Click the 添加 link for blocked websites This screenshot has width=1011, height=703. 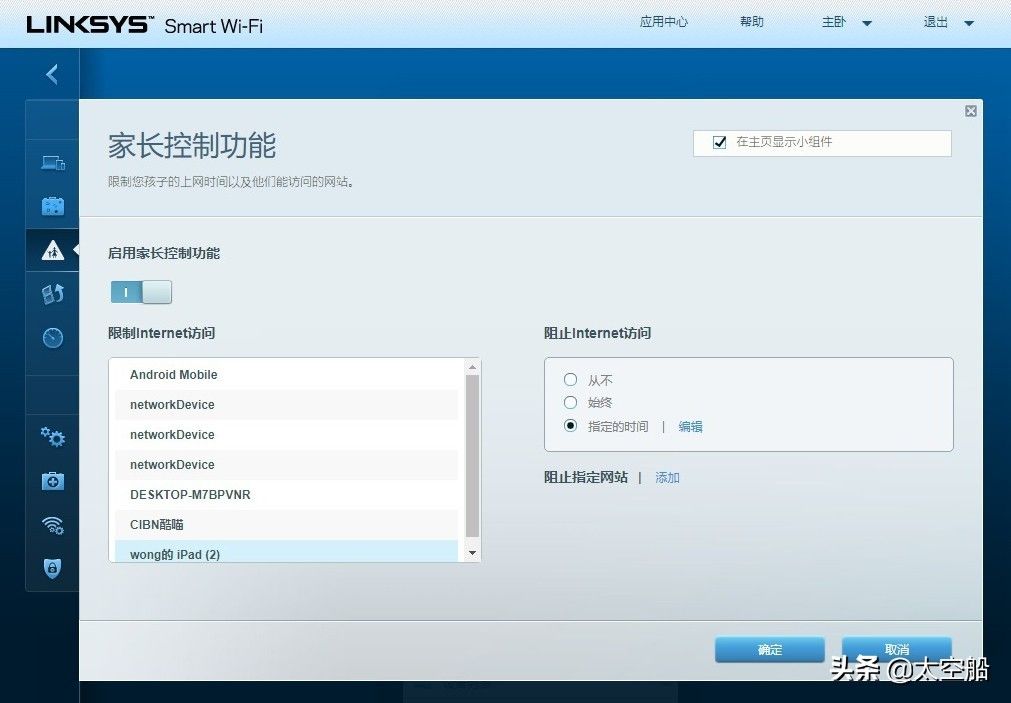coord(667,478)
